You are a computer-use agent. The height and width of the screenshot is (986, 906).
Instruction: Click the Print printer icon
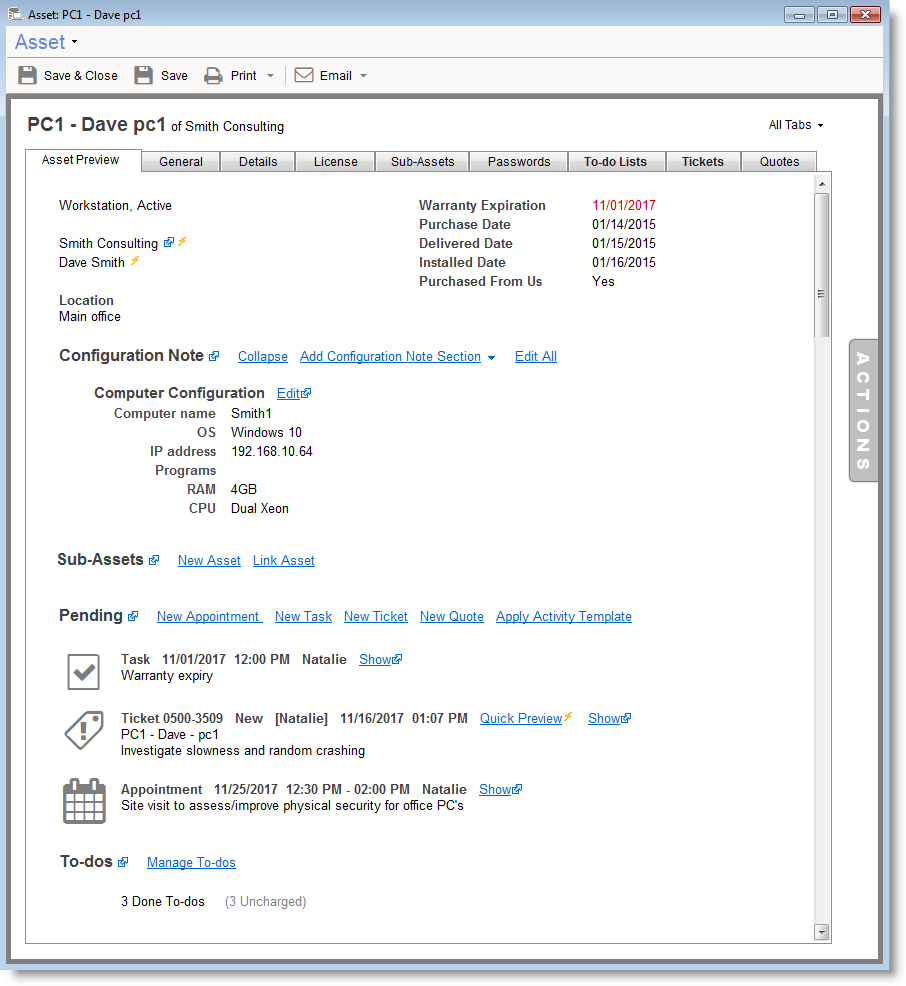tap(213, 75)
